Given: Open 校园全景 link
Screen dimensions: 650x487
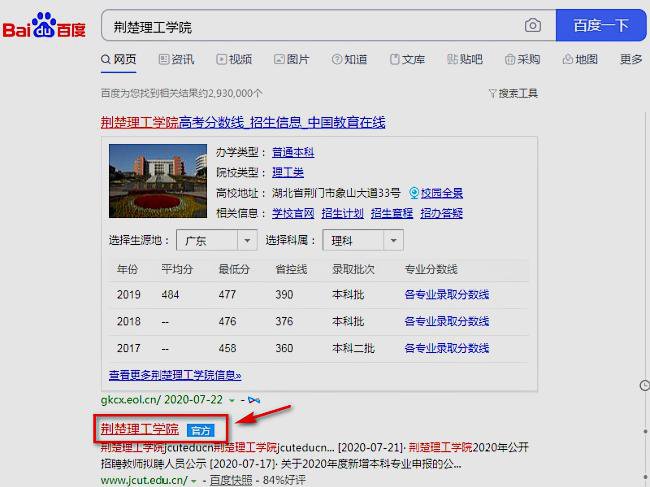Looking at the screenshot, I should pyautogui.click(x=442, y=193).
